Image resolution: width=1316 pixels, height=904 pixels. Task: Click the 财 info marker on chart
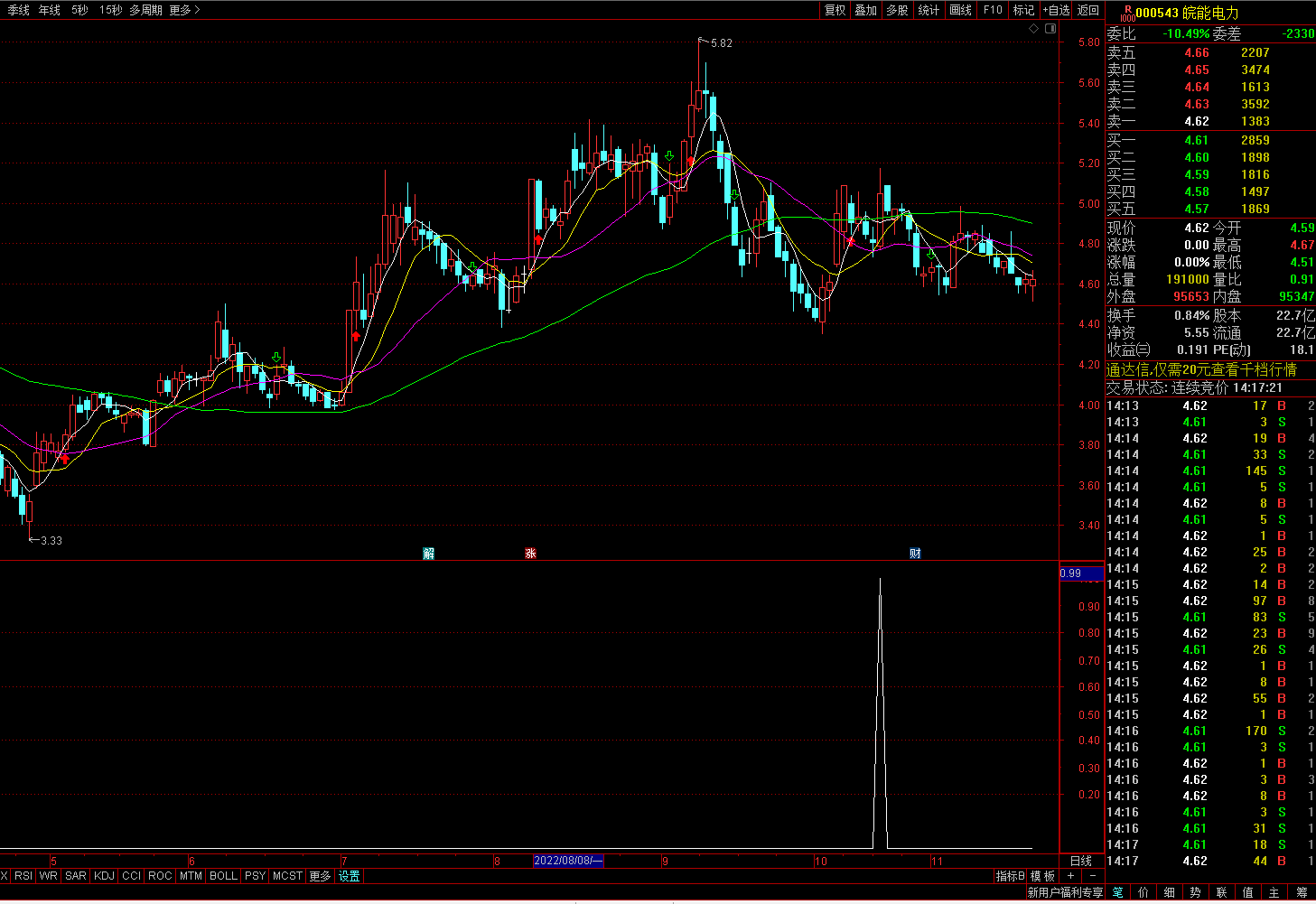(x=916, y=553)
